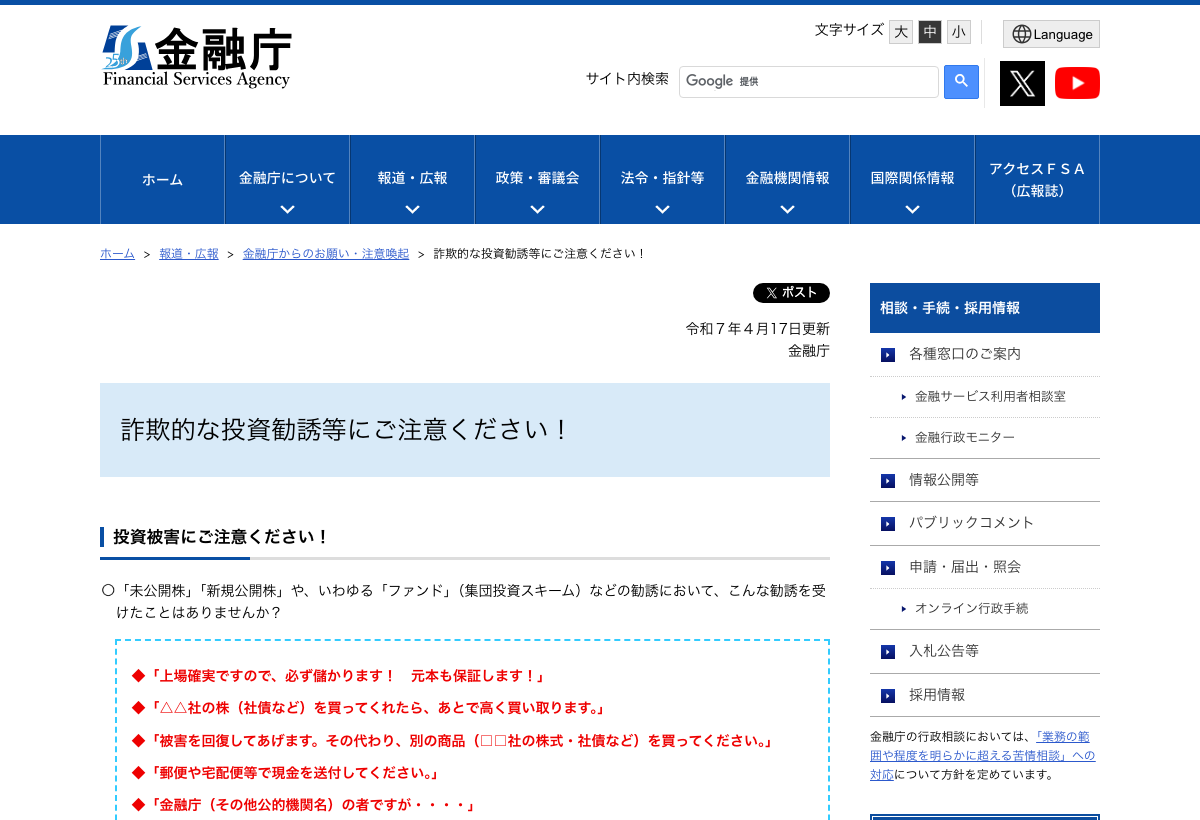Expand the 国際関係情報 chevron
The width and height of the screenshot is (1200, 820).
(x=912, y=209)
